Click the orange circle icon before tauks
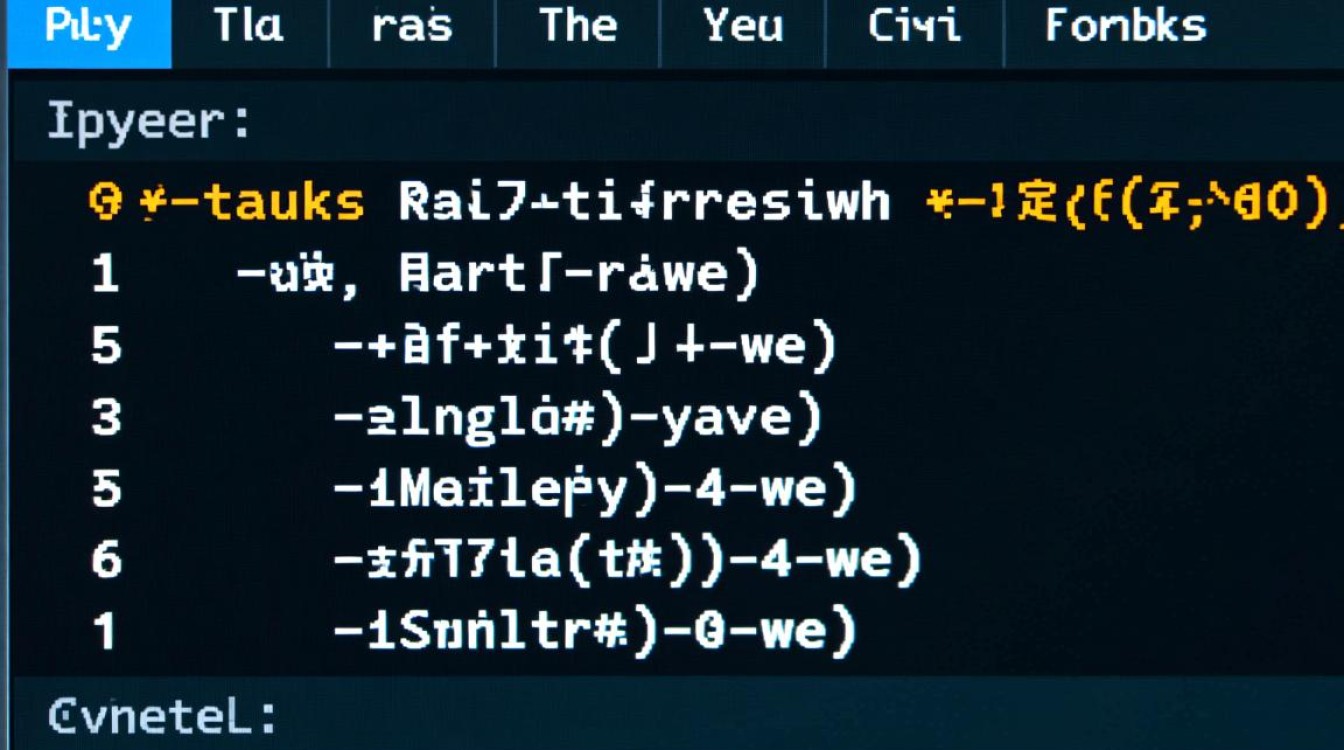Screen dimensions: 1344x750 (104, 203)
